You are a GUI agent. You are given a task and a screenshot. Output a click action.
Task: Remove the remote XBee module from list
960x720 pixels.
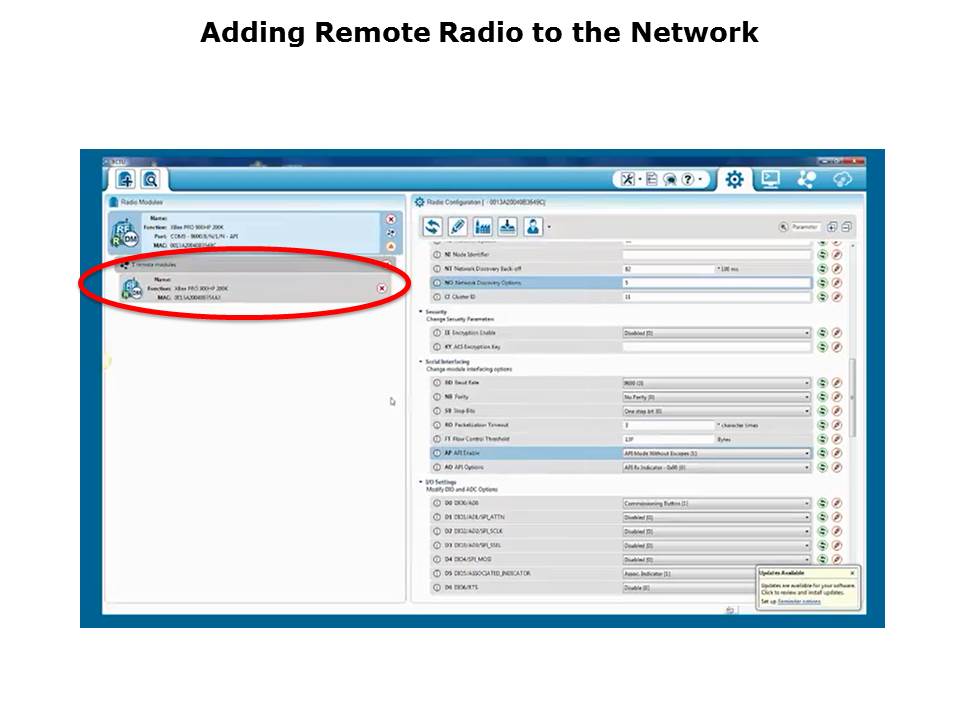(x=381, y=288)
